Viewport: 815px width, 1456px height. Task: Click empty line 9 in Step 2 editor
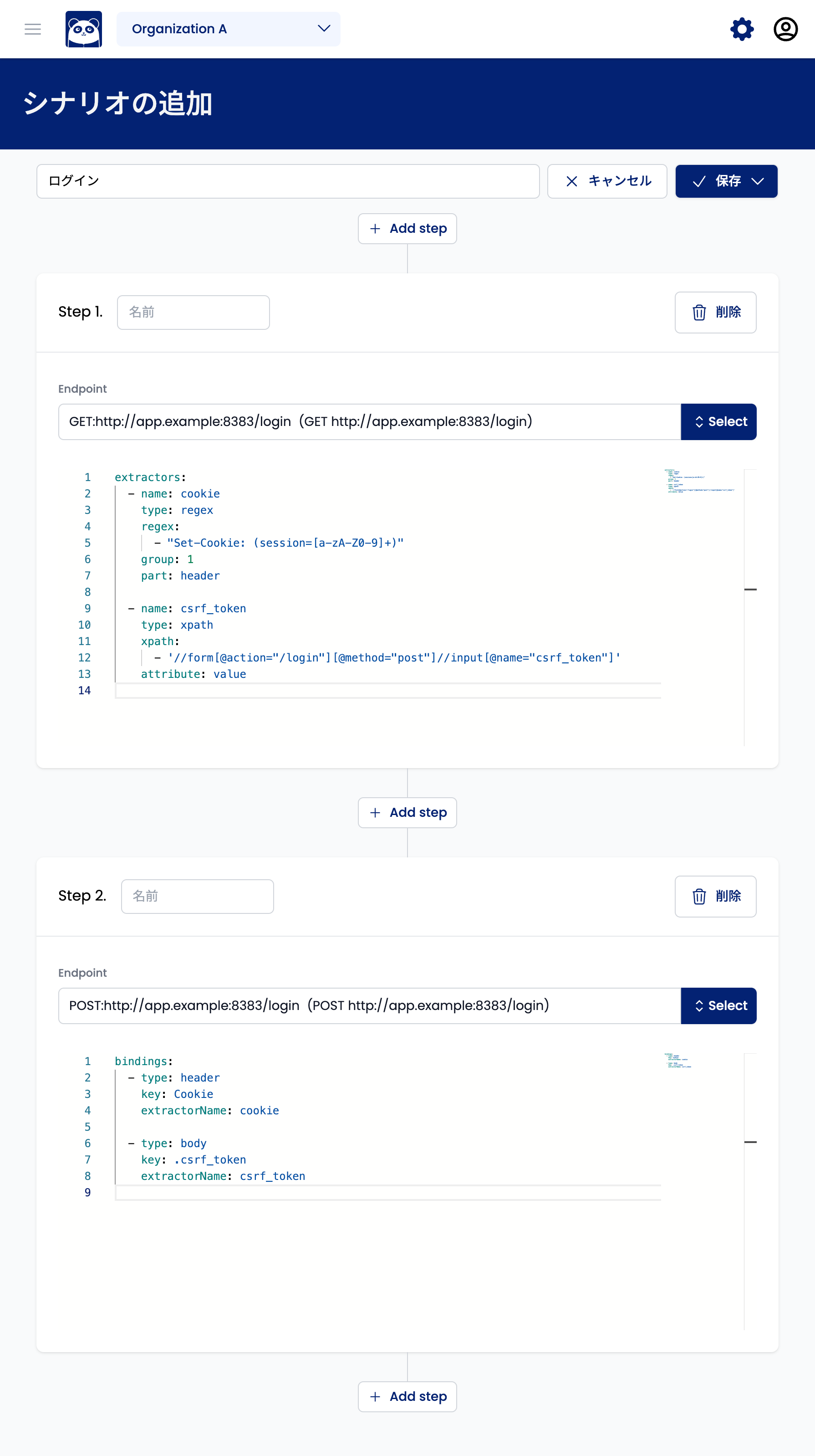point(388,1193)
